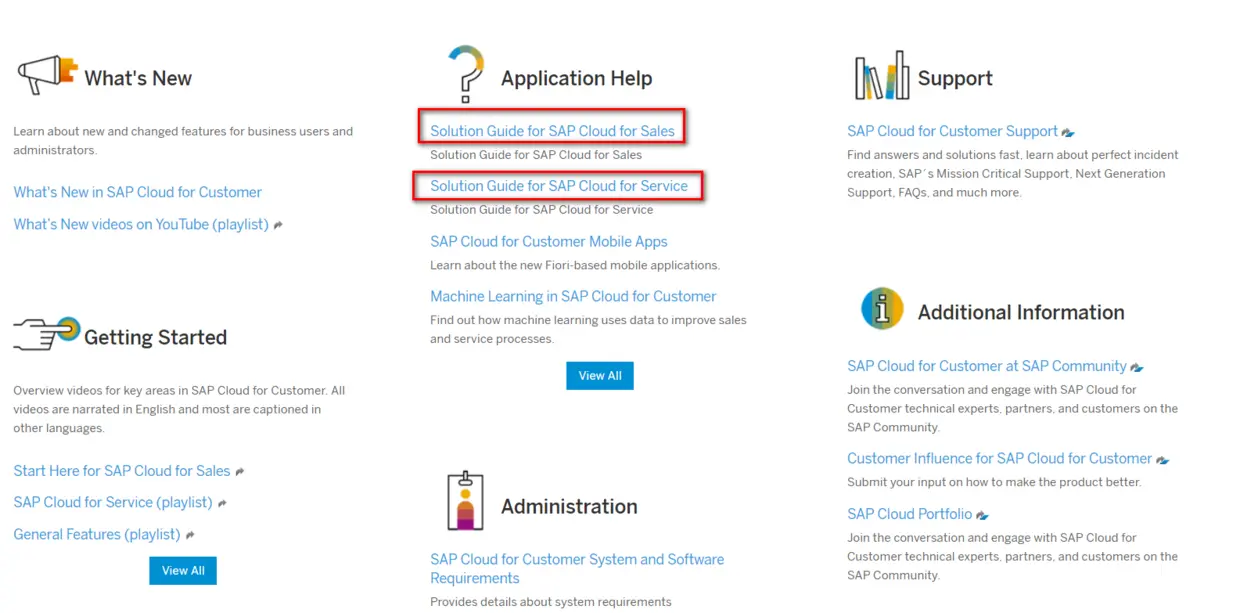Click share arrow beside General Features (playlist)
The width and height of the screenshot is (1240, 613).
(x=190, y=536)
